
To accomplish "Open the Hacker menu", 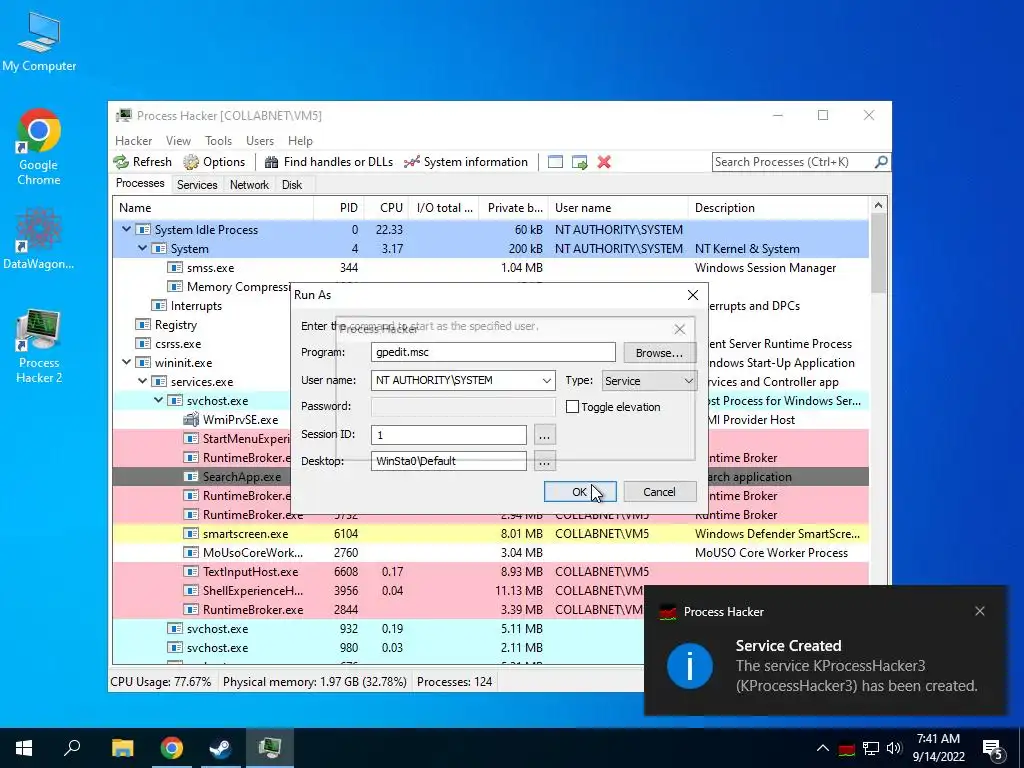I will coord(133,140).
